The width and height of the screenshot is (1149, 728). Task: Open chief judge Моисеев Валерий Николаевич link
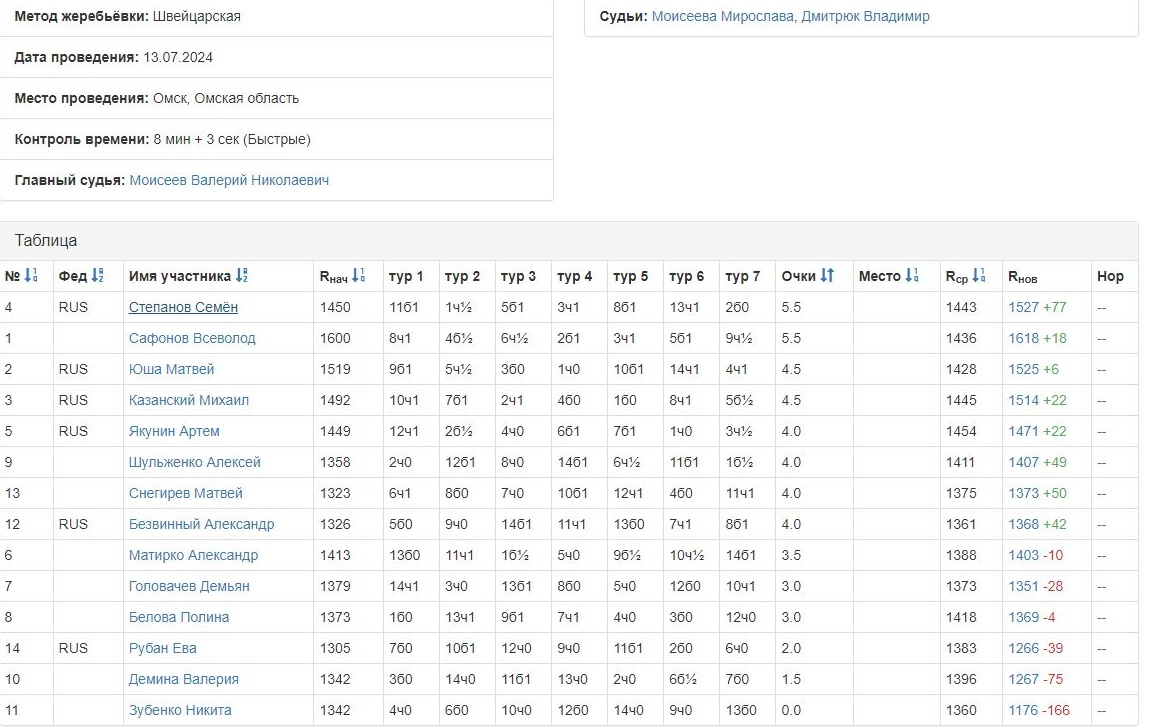pos(229,180)
